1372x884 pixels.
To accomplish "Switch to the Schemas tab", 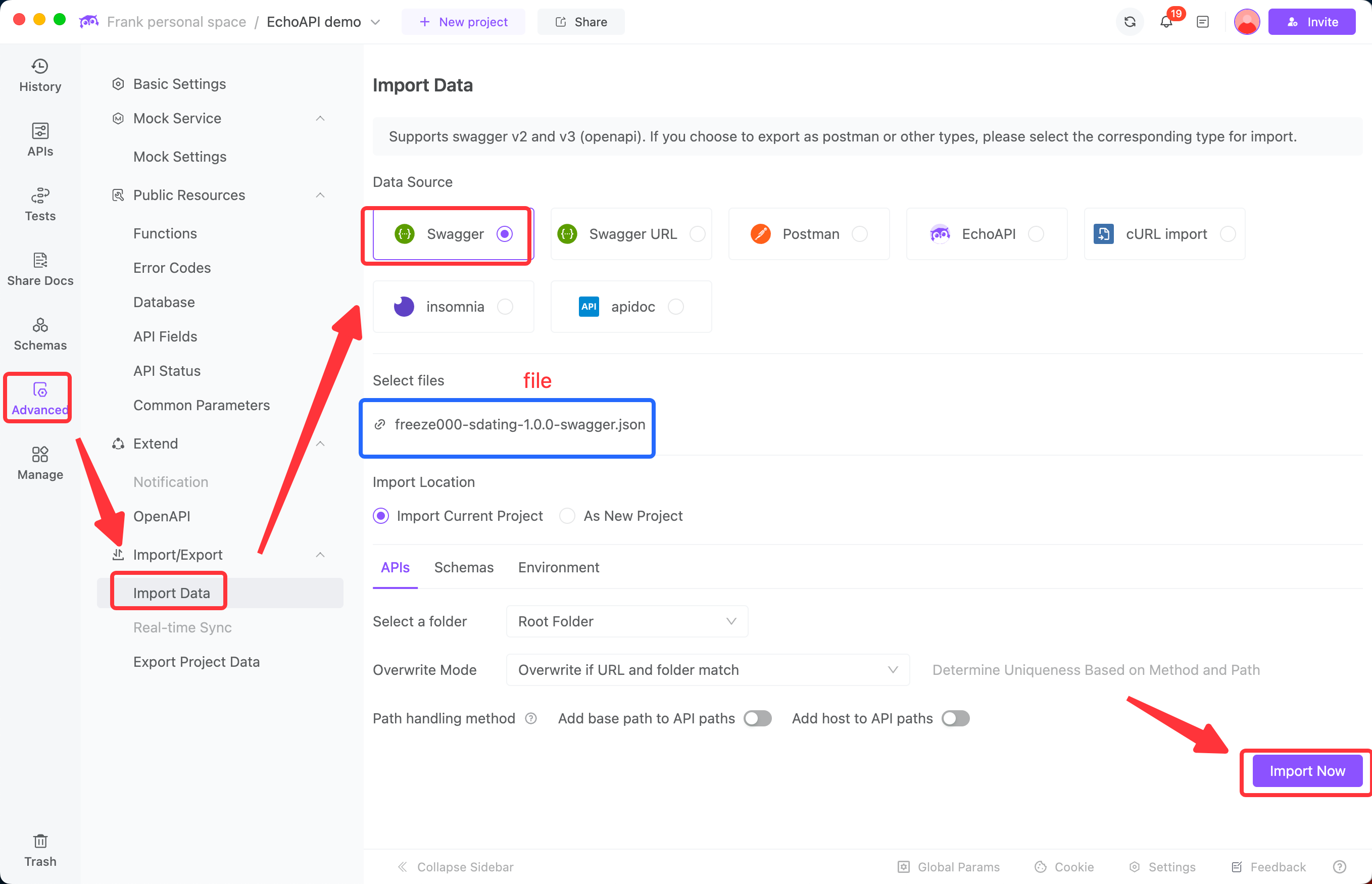I will [463, 567].
